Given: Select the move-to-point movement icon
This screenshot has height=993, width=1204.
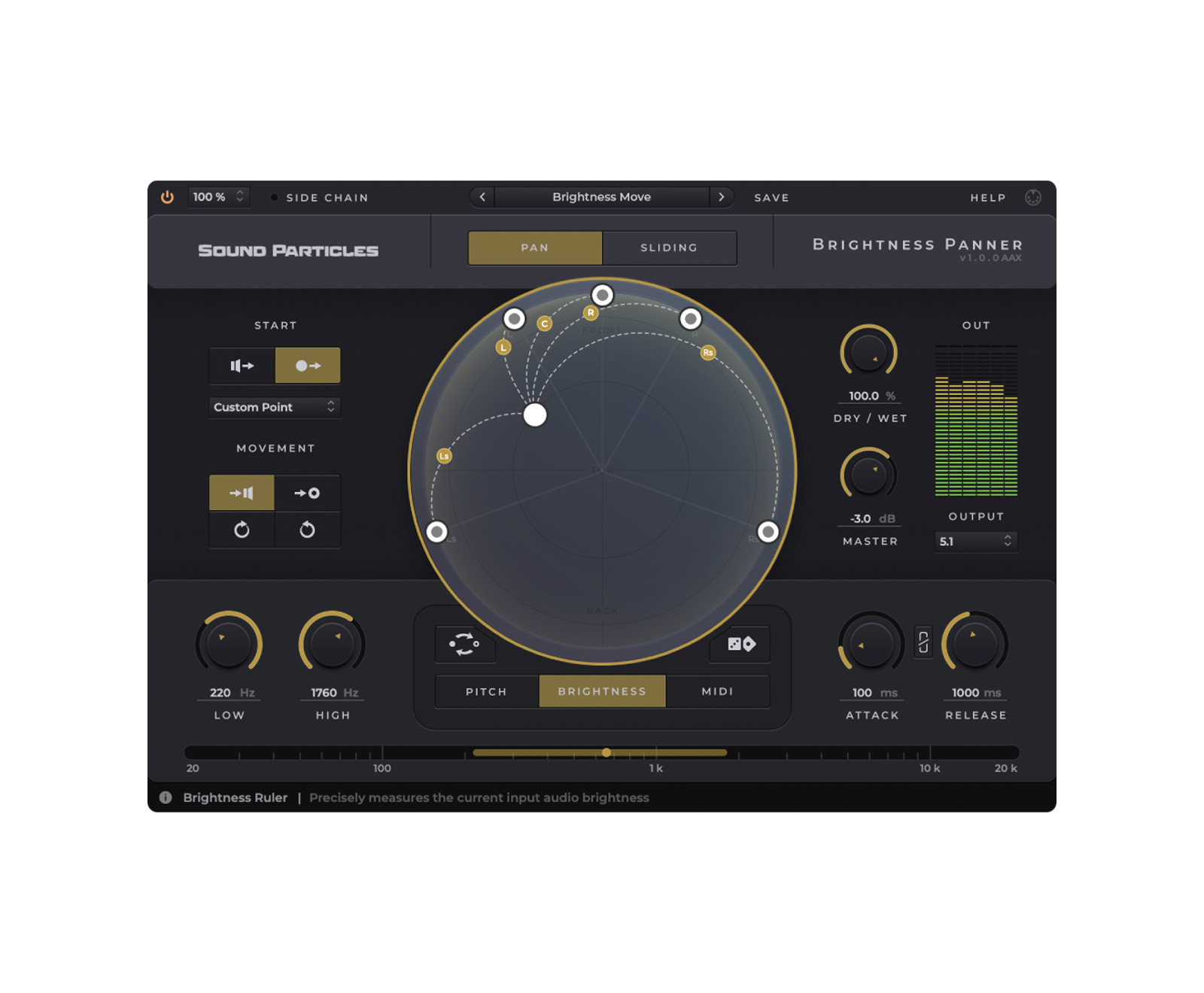Looking at the screenshot, I should tap(307, 493).
